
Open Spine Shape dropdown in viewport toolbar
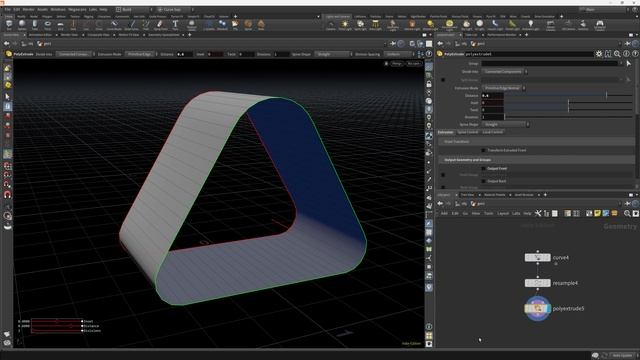point(333,54)
